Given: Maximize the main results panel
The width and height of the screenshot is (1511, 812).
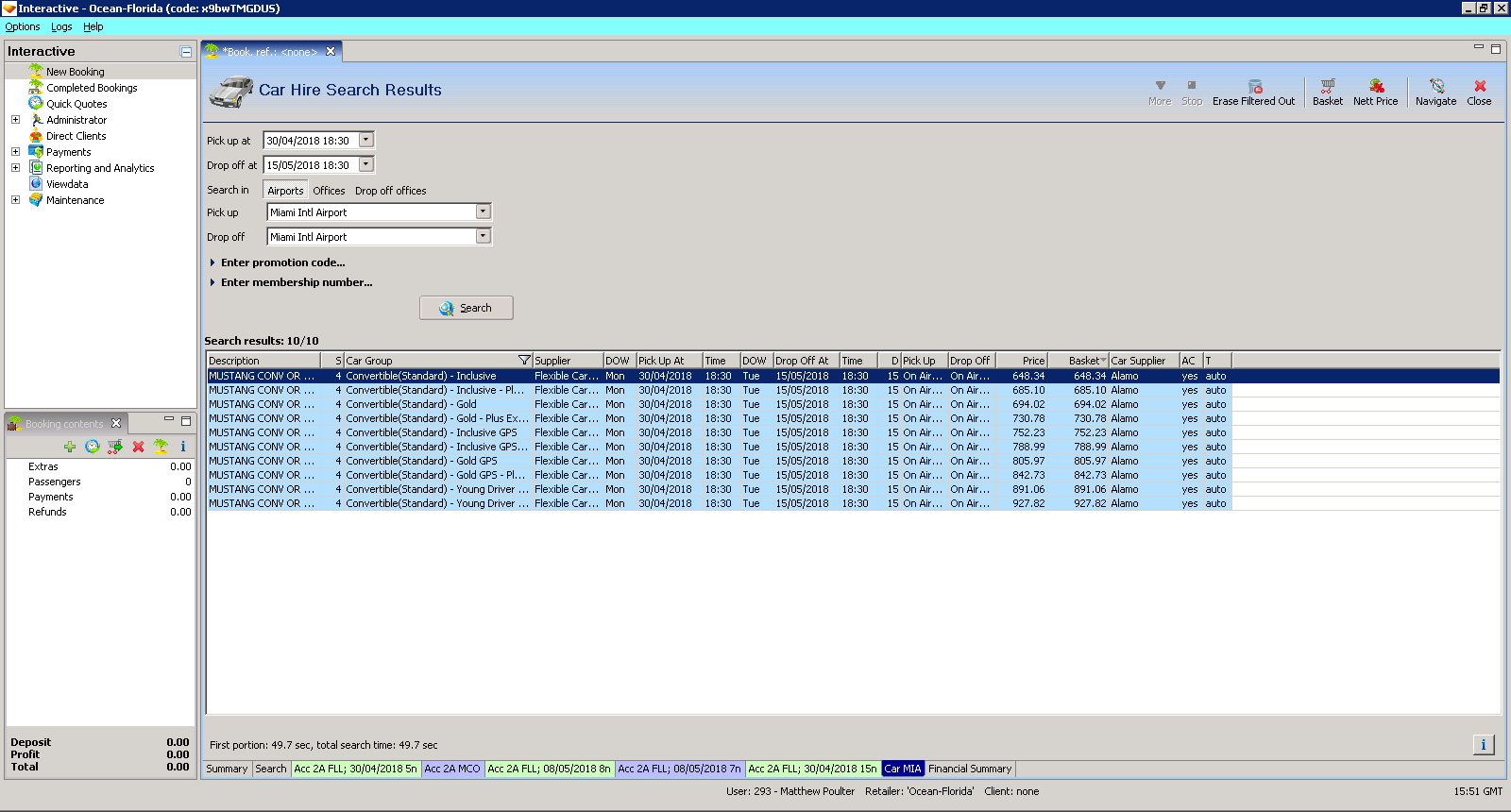Looking at the screenshot, I should [1496, 49].
